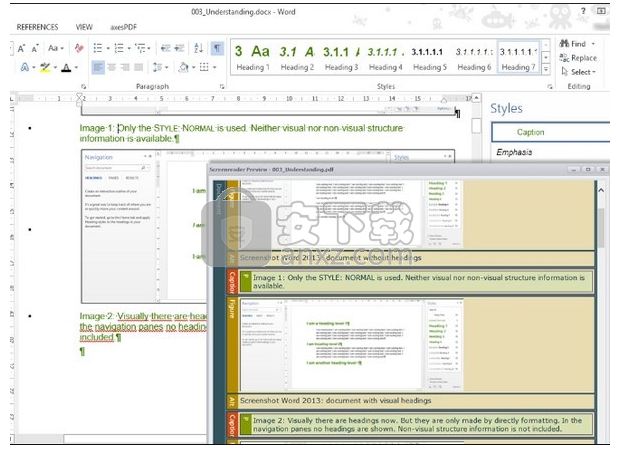Click the Shrink Font icon
This screenshot has width=618, height=457.
point(35,48)
